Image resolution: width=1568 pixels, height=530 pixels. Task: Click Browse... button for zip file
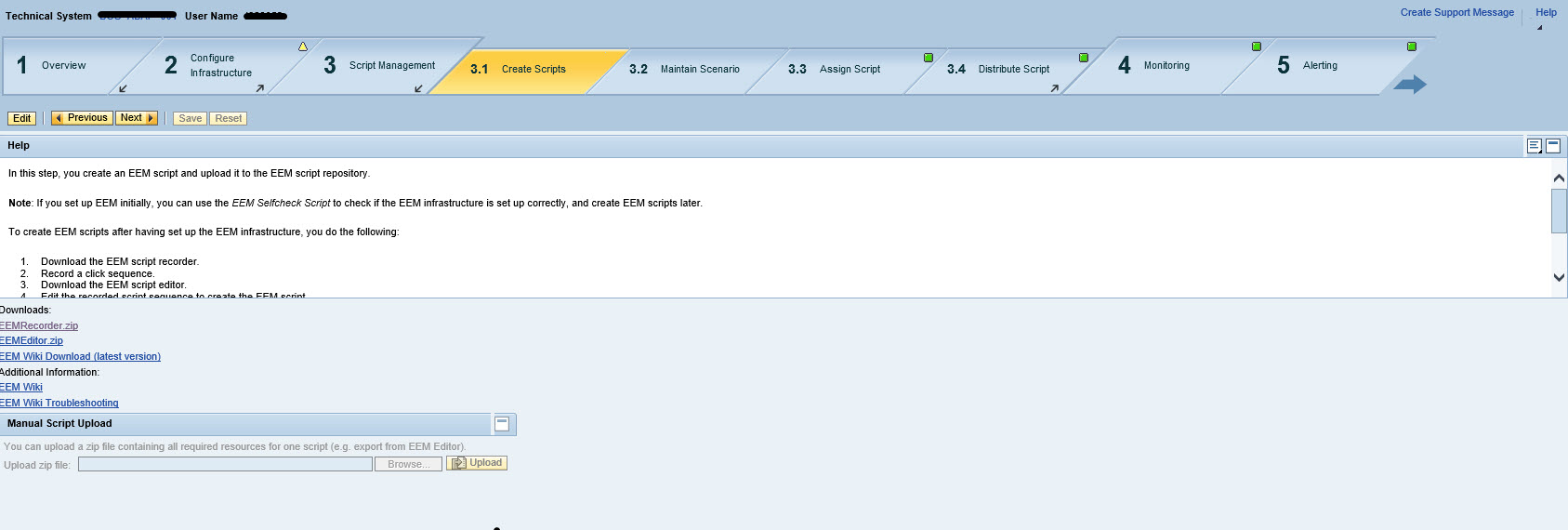(x=408, y=464)
